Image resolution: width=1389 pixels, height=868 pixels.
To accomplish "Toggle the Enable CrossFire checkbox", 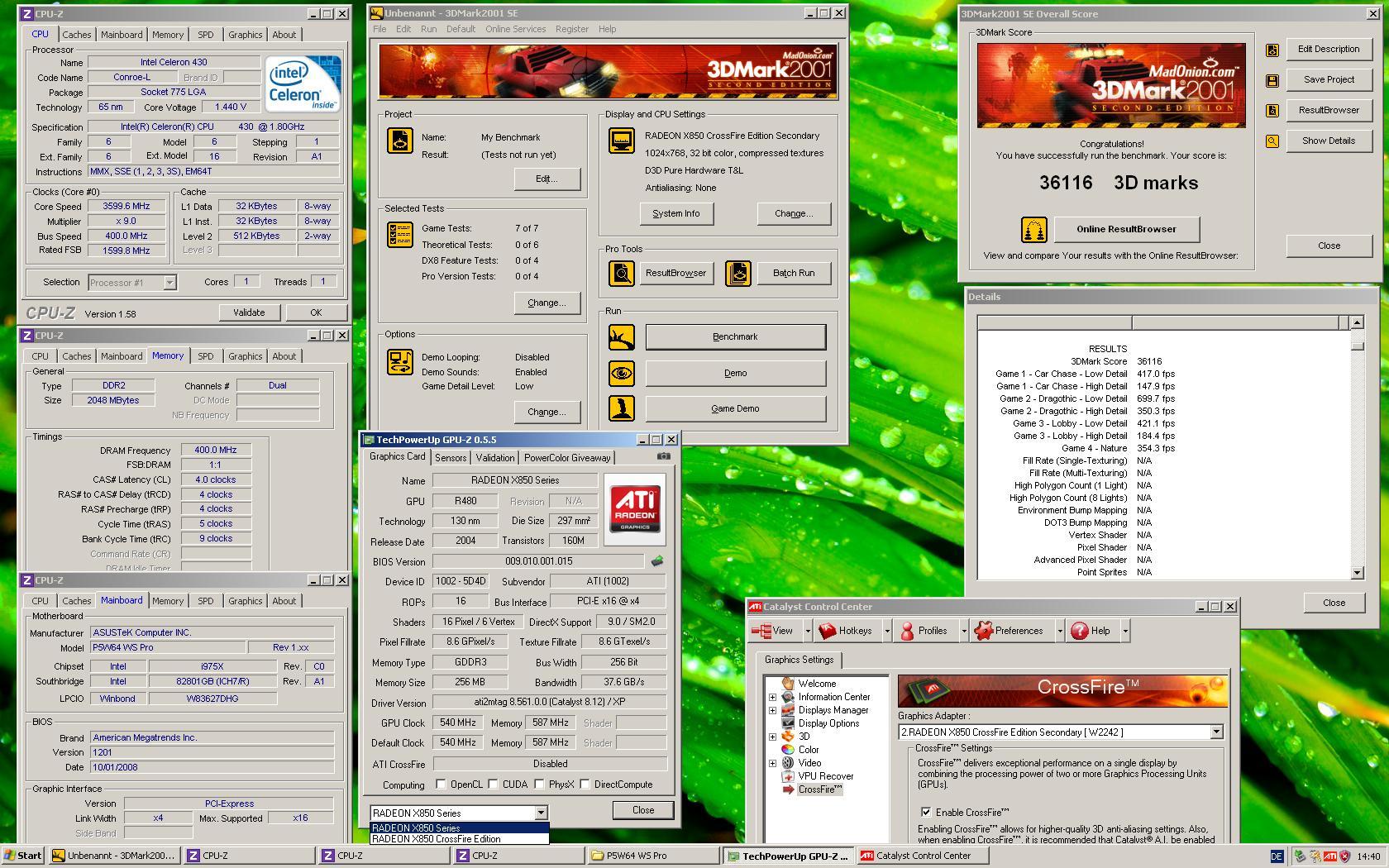I will click(926, 812).
